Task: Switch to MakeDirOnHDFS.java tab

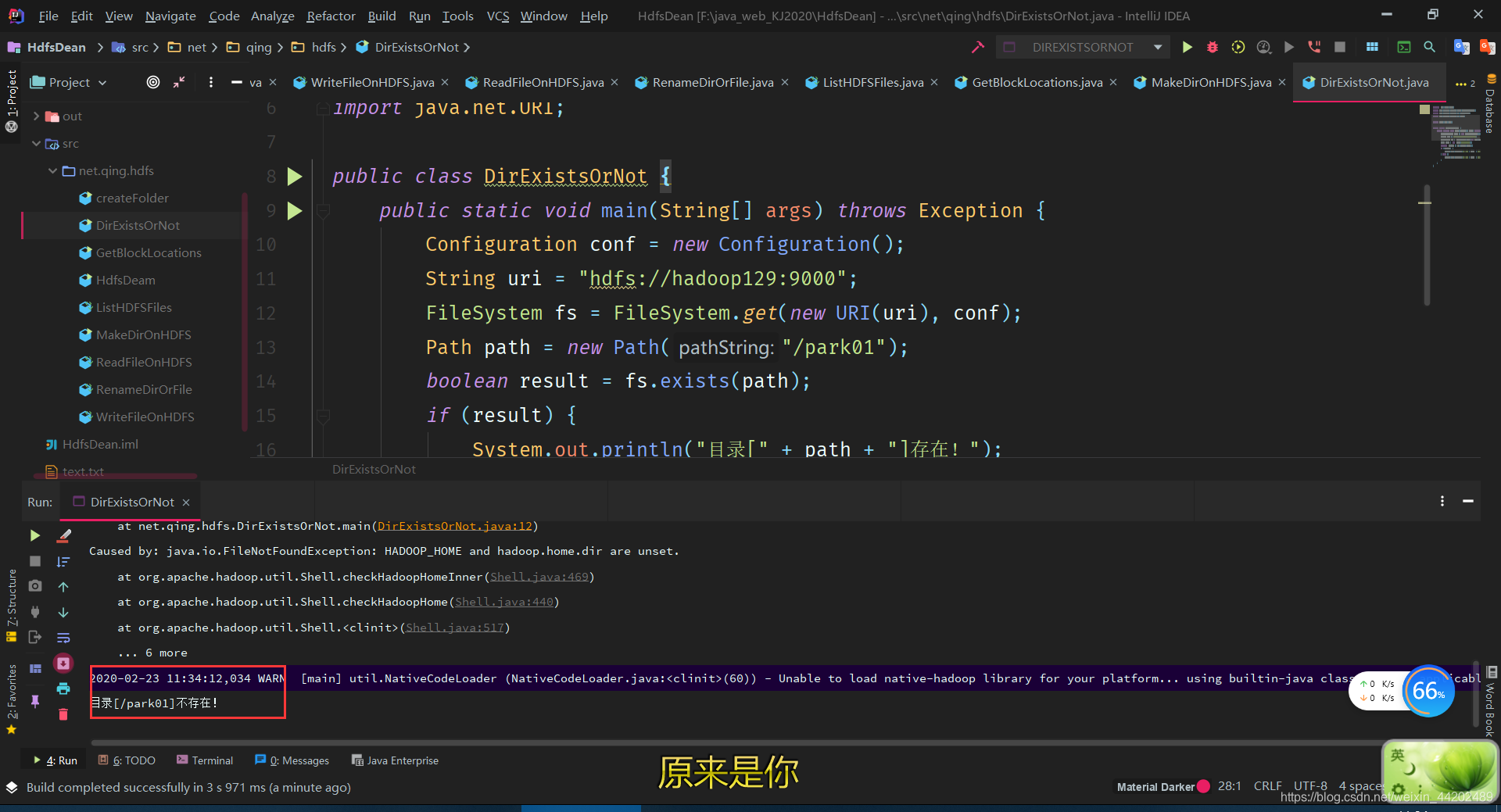Action: point(1211,82)
